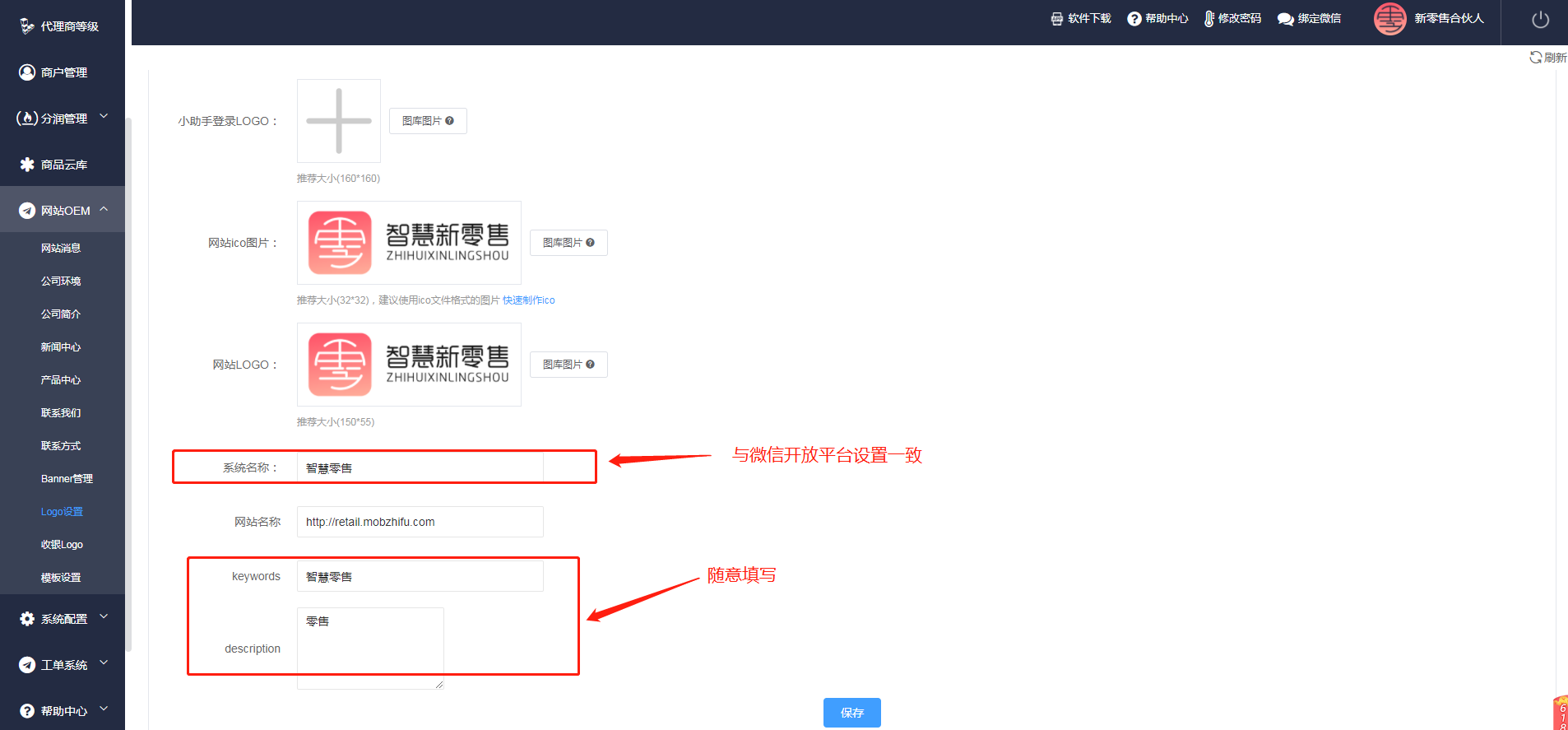
Task: Focus the 系统名称 input field
Action: pos(420,467)
